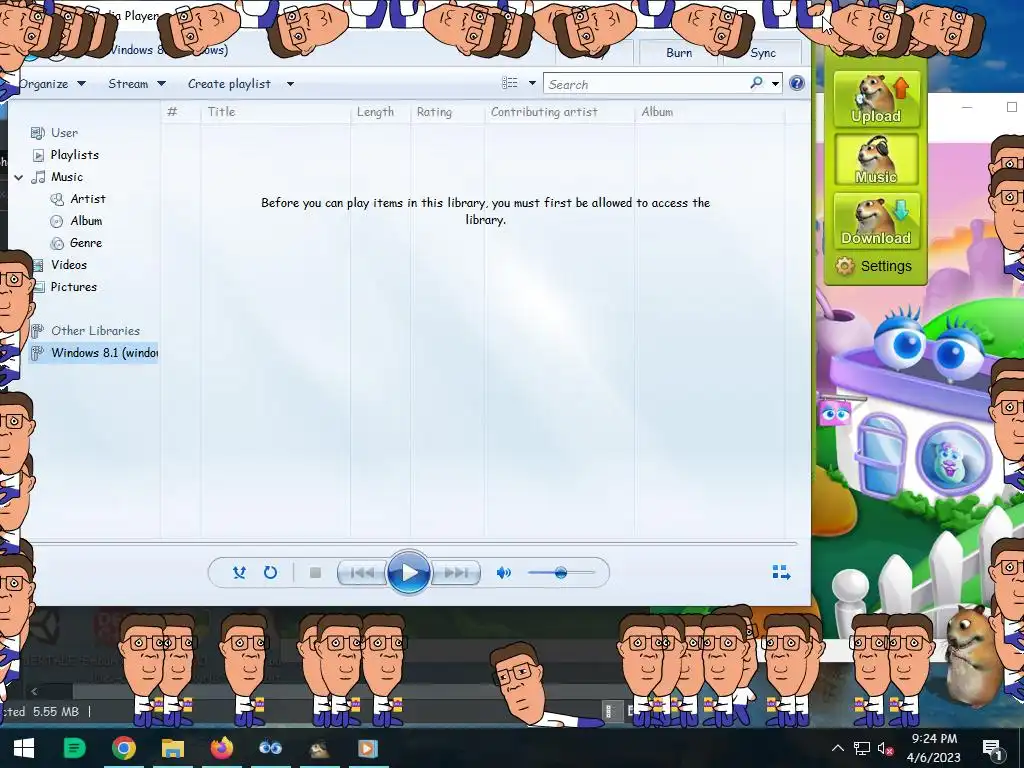The image size is (1024, 768).
Task: Open the network status tray icon
Action: (861, 748)
